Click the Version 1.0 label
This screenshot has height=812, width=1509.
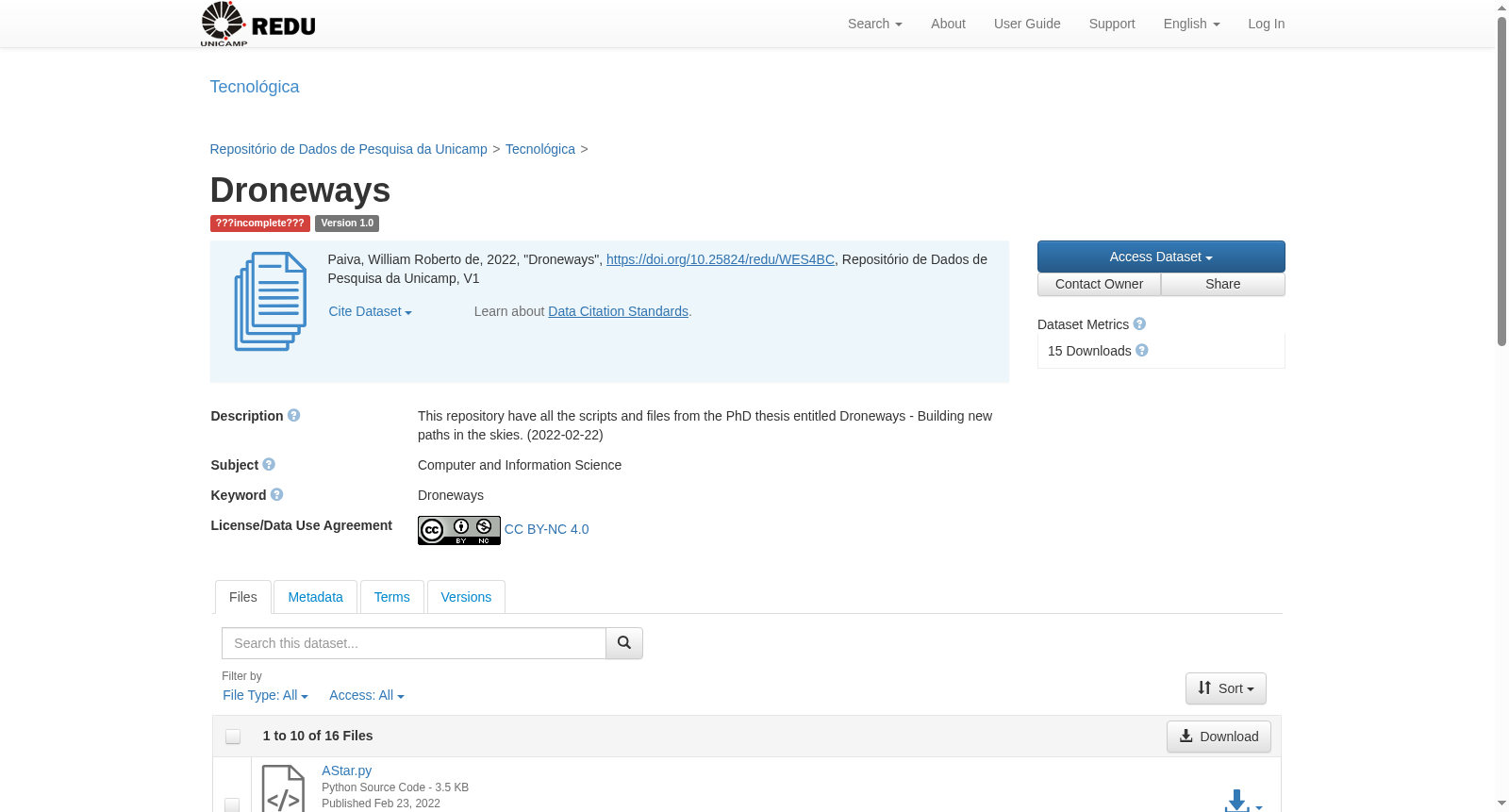pos(347,224)
